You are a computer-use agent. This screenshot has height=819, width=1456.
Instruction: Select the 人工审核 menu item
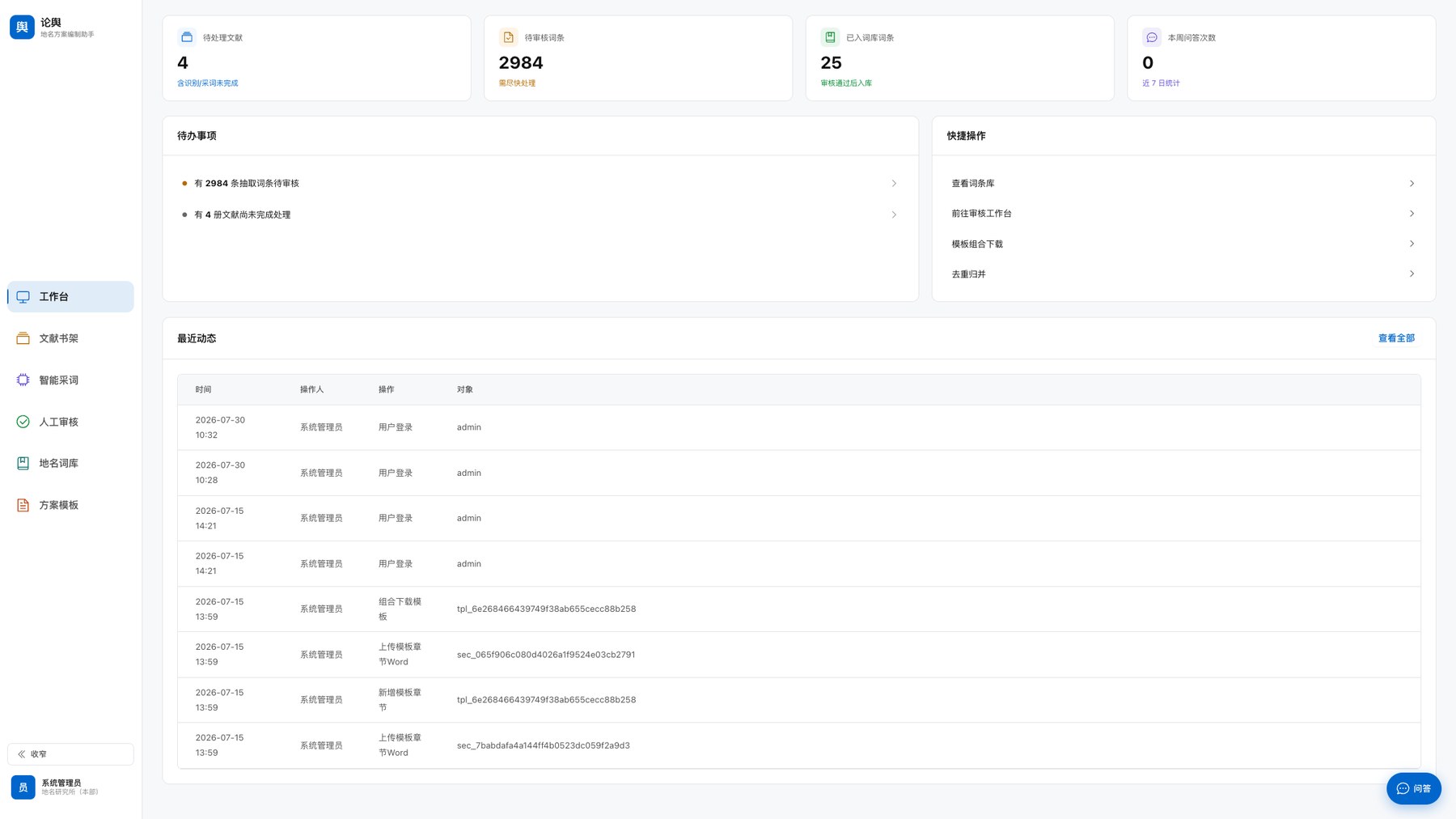tap(70, 422)
